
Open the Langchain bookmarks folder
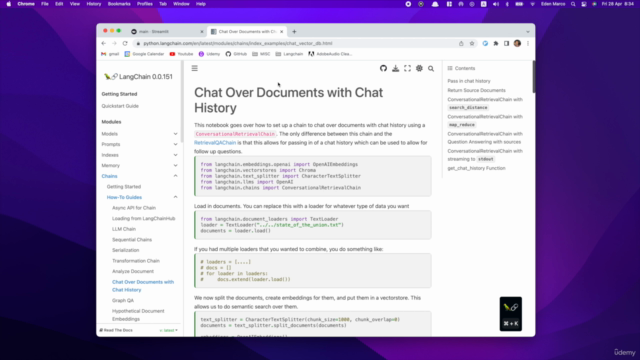[x=289, y=54]
